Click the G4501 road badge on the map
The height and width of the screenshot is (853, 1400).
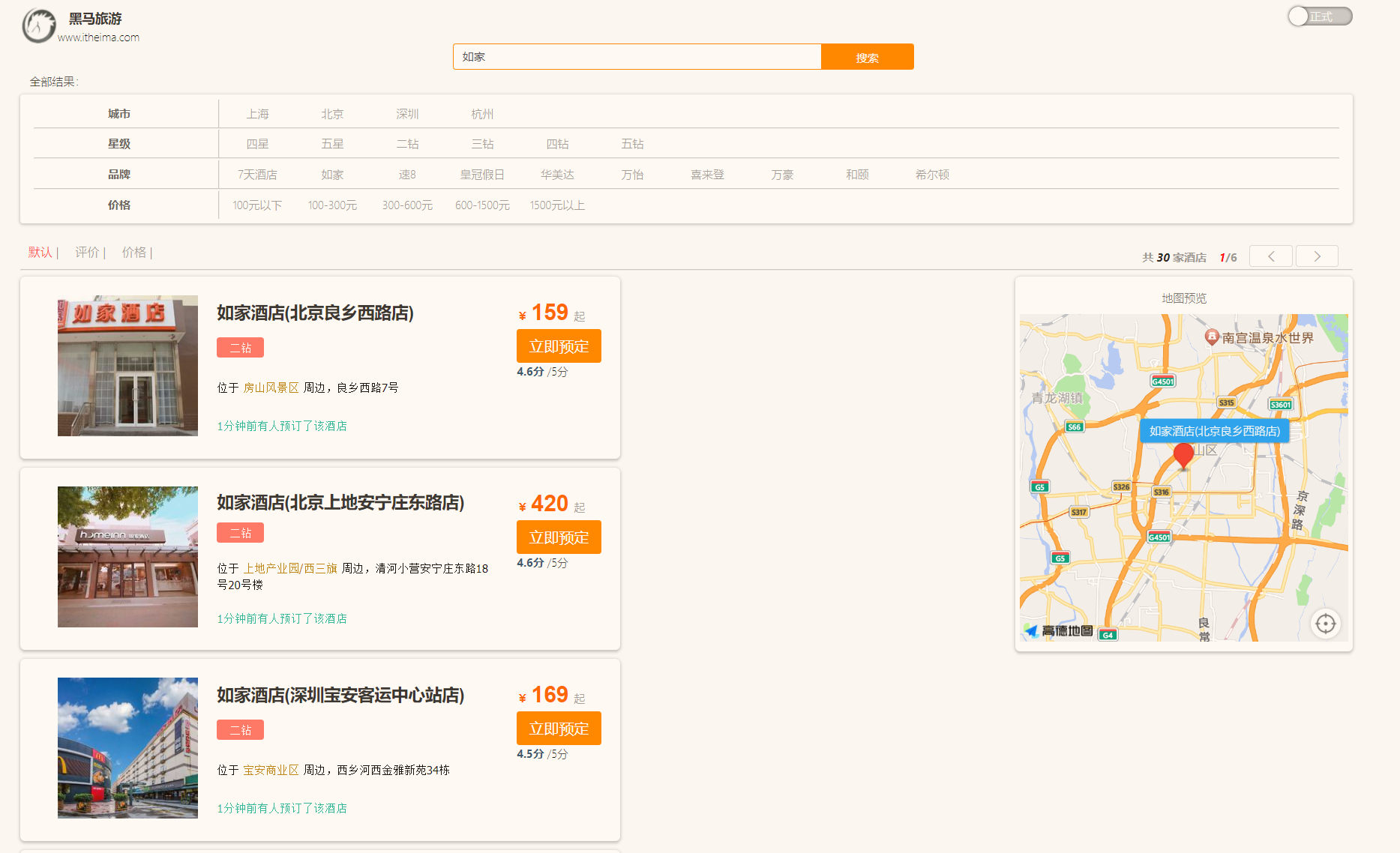(x=1162, y=381)
